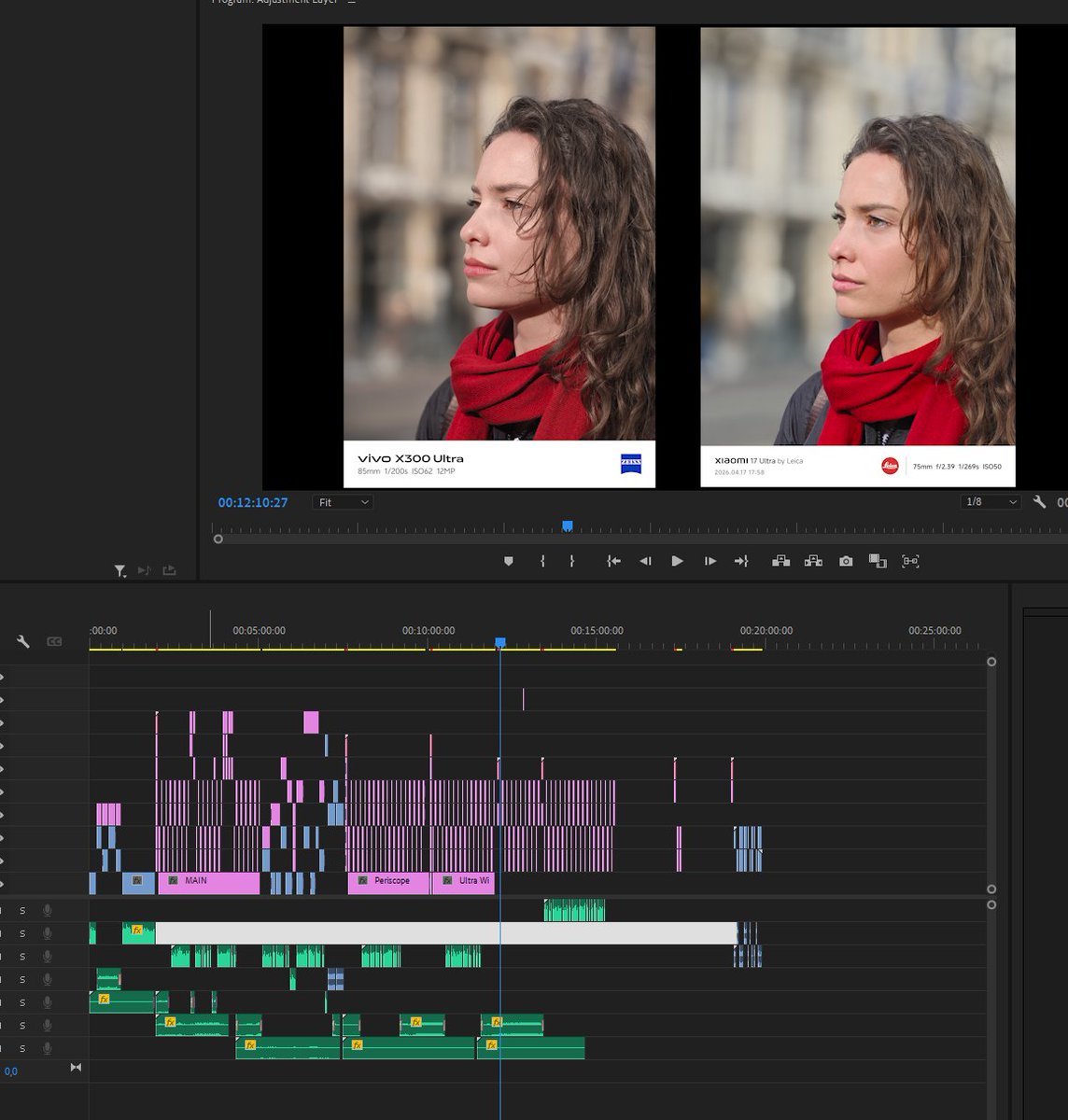The width and height of the screenshot is (1068, 1120).
Task: Click the bowtie icon beside the 0,0 value
Action: pyautogui.click(x=76, y=1067)
